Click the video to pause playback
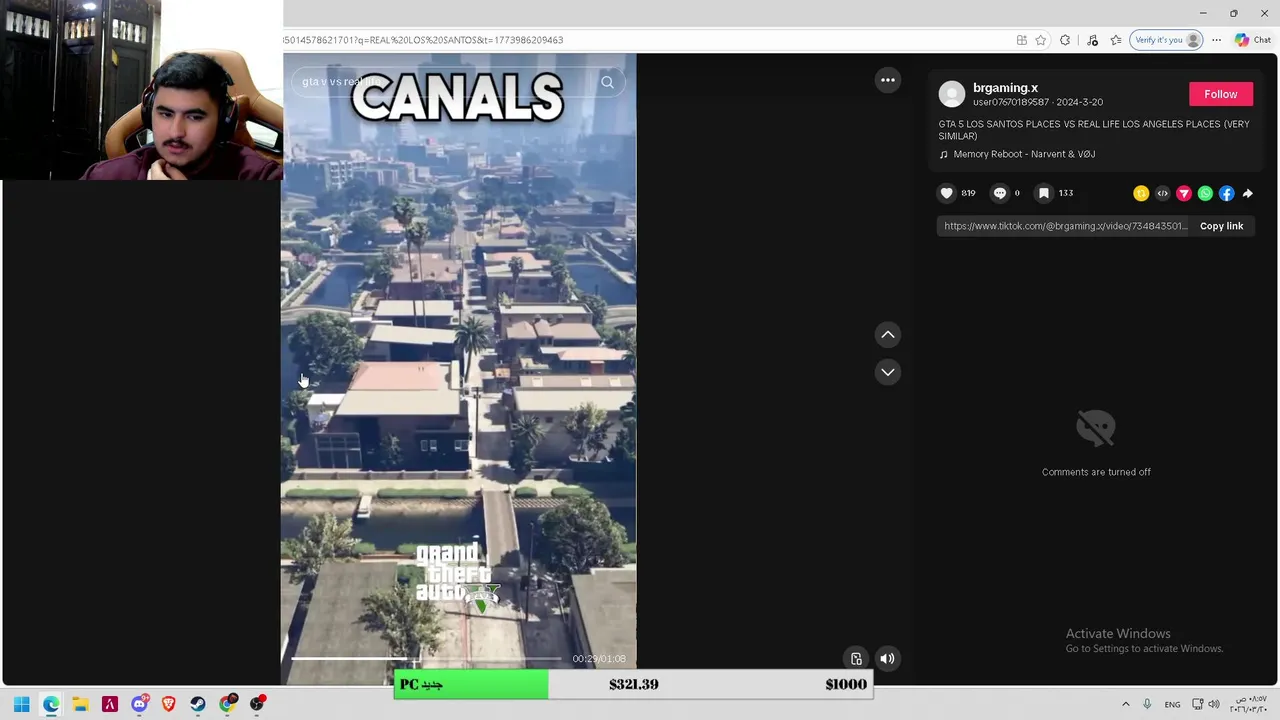1280x720 pixels. click(x=458, y=370)
